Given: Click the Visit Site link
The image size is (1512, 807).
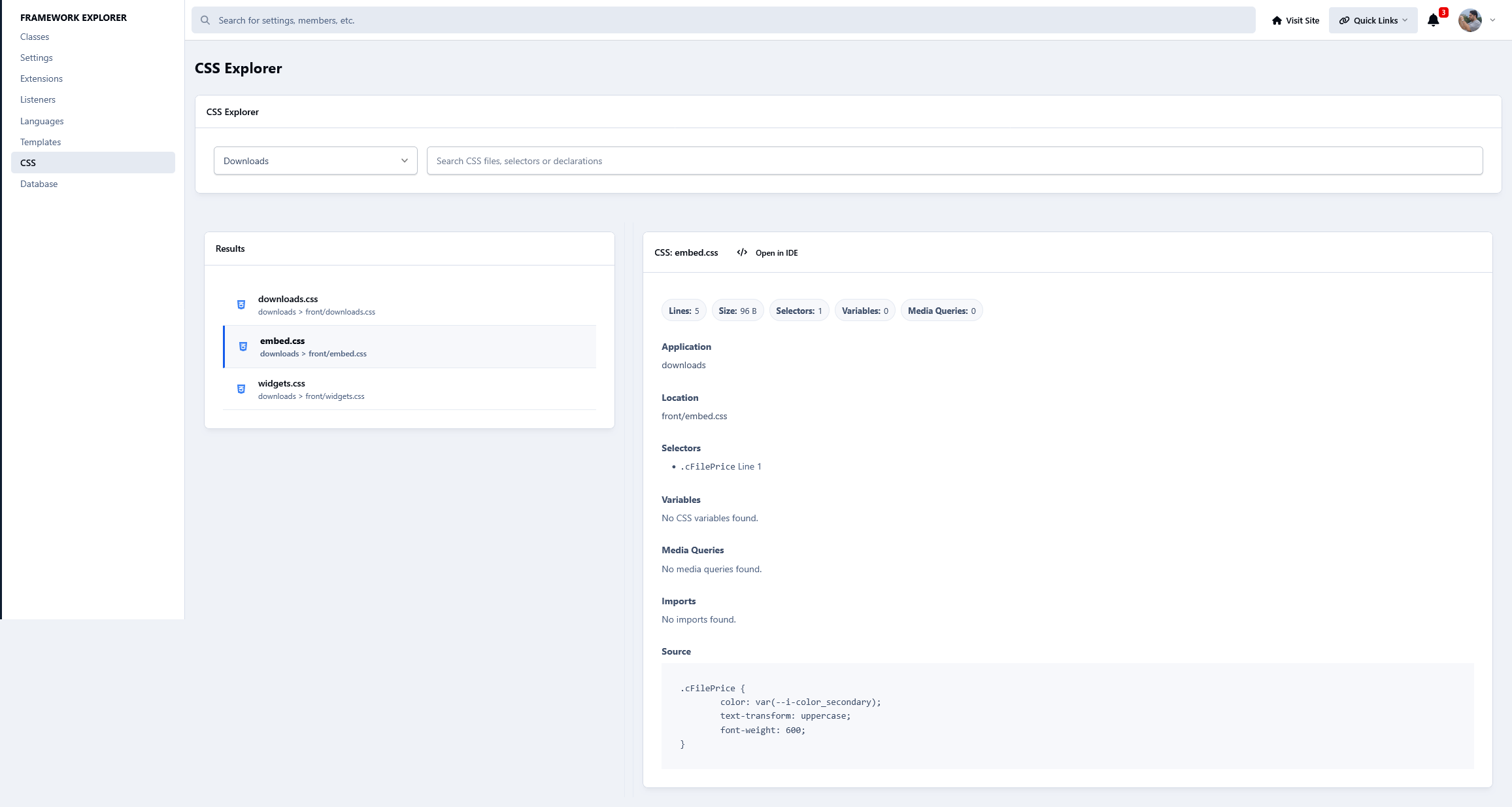Looking at the screenshot, I should 1296,20.
